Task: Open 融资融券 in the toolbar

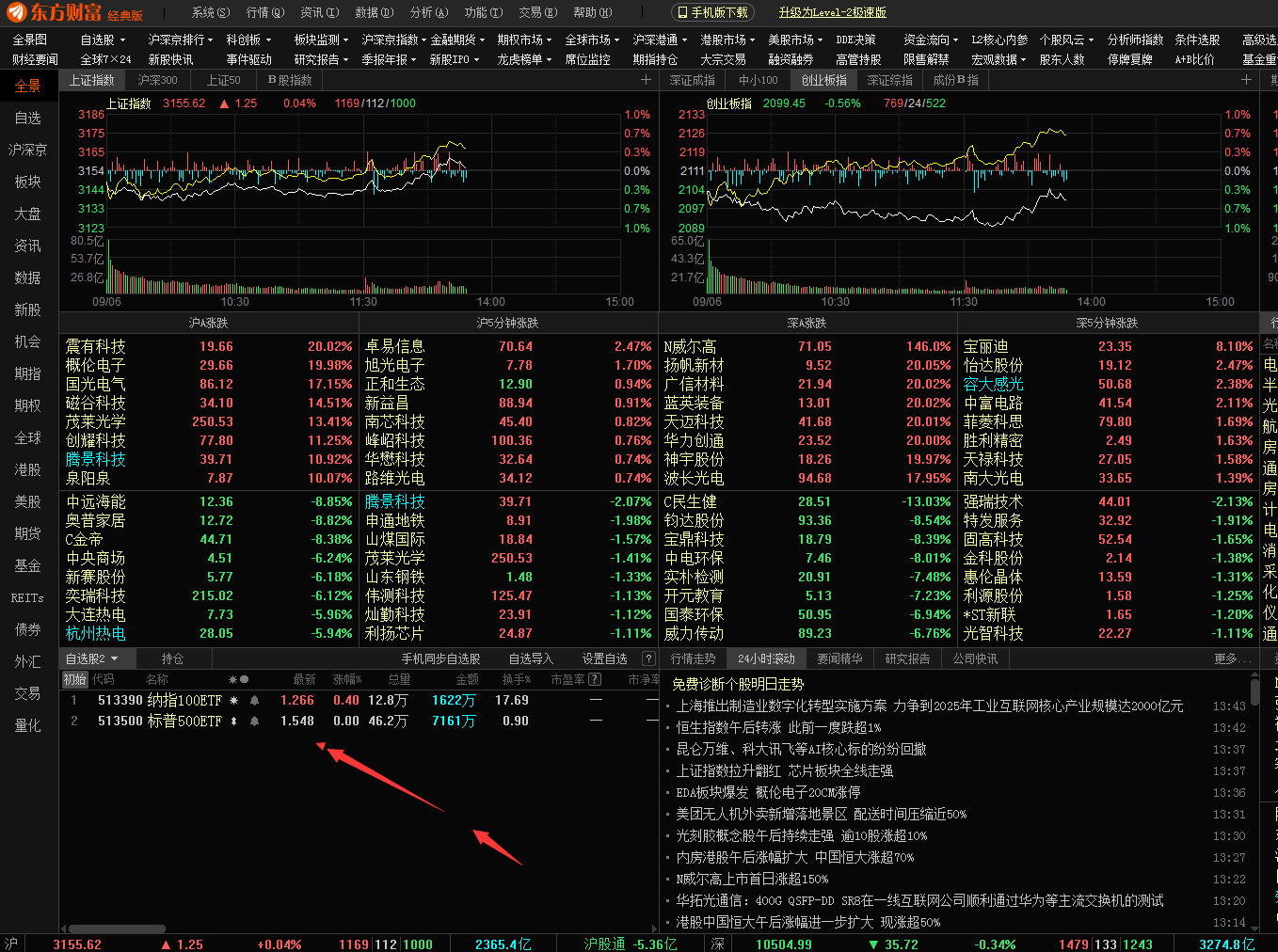Action: (x=791, y=59)
